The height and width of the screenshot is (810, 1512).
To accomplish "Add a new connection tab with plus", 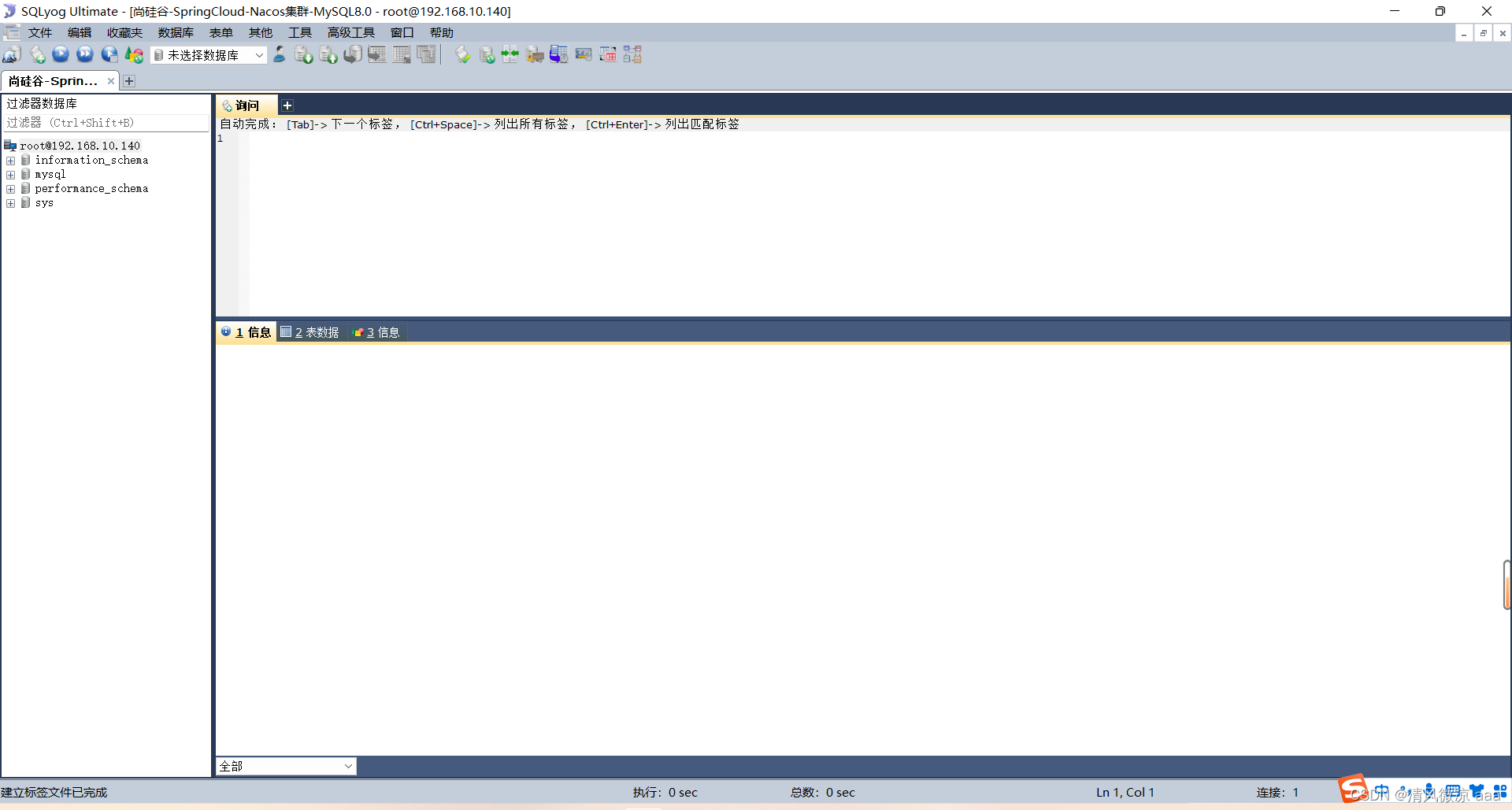I will (129, 81).
